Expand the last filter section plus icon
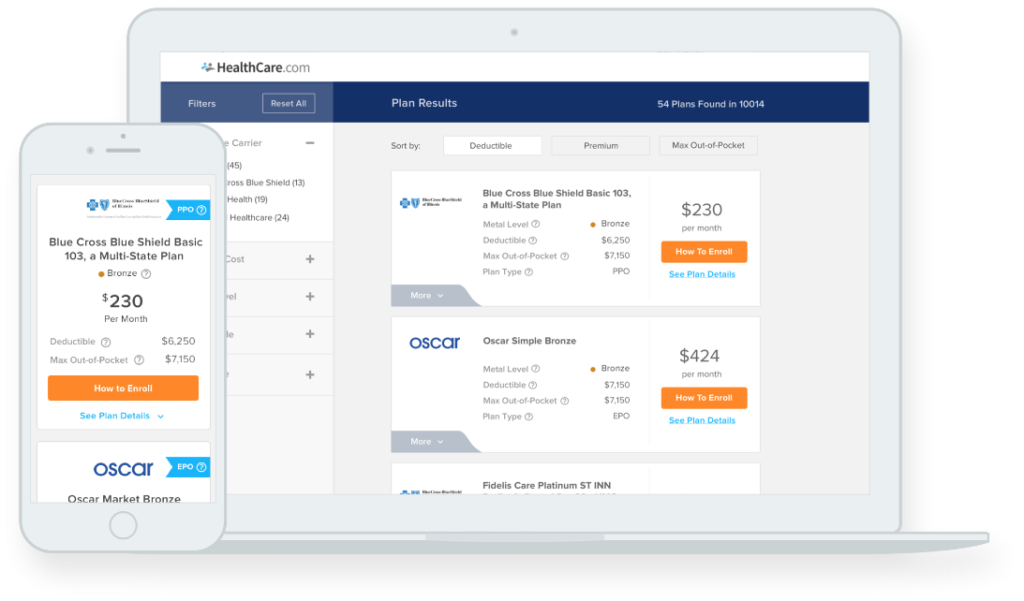This screenshot has width=1024, height=601. pos(310,374)
